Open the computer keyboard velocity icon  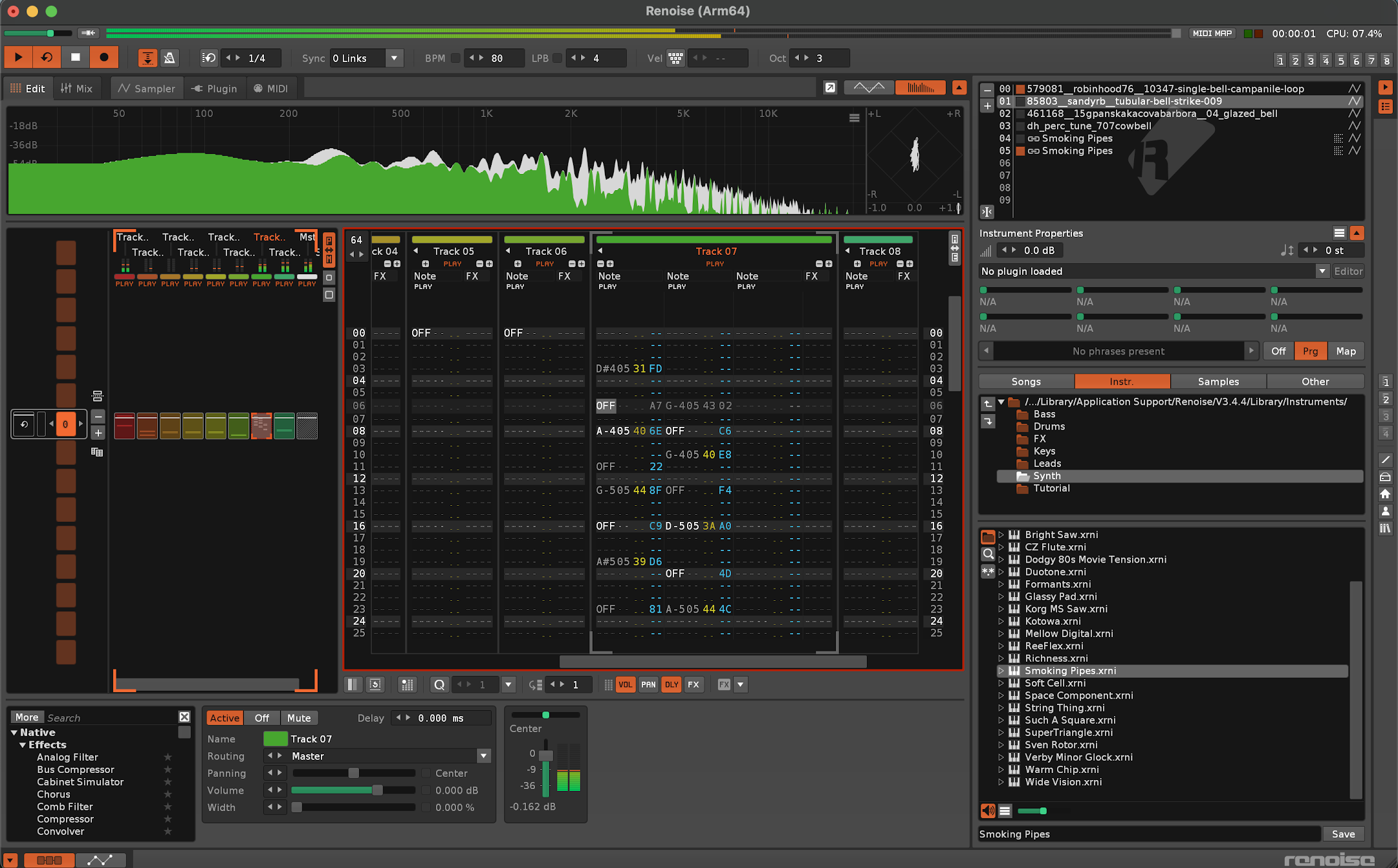(675, 58)
